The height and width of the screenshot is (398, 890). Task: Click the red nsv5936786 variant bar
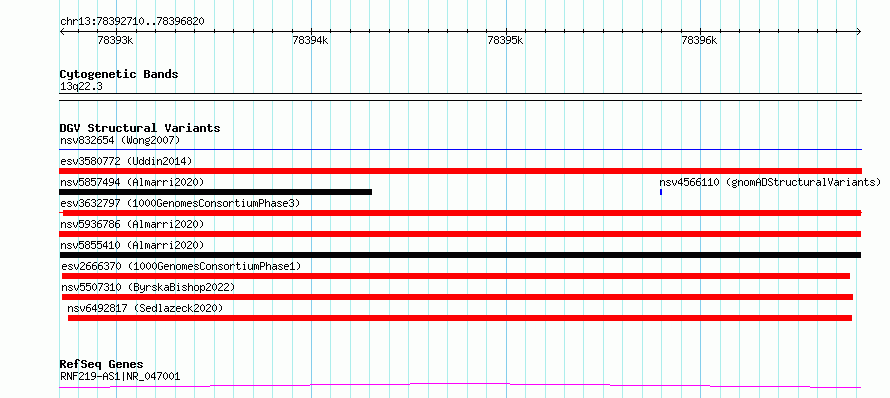pyautogui.click(x=460, y=234)
